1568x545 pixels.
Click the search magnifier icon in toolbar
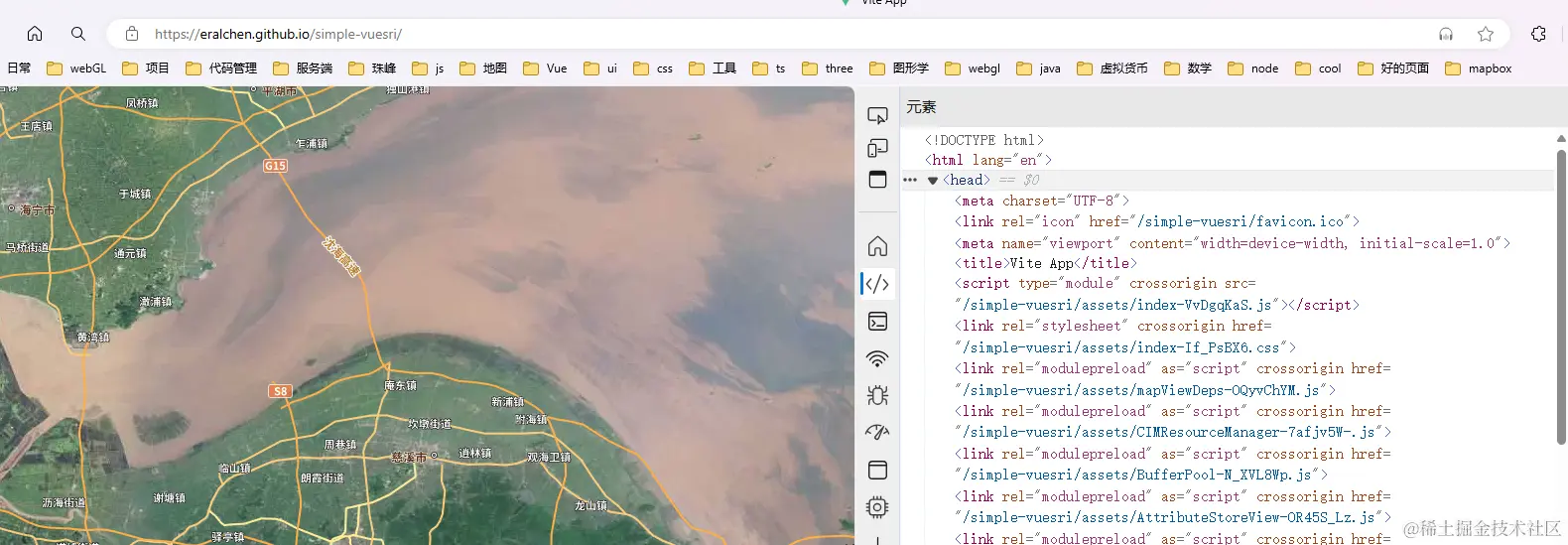coord(78,34)
